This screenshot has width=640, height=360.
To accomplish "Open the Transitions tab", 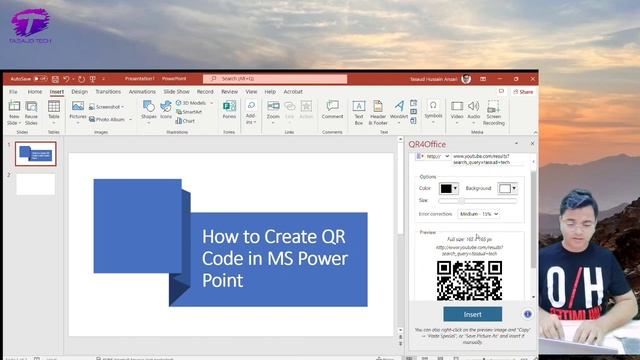I will click(x=108, y=92).
